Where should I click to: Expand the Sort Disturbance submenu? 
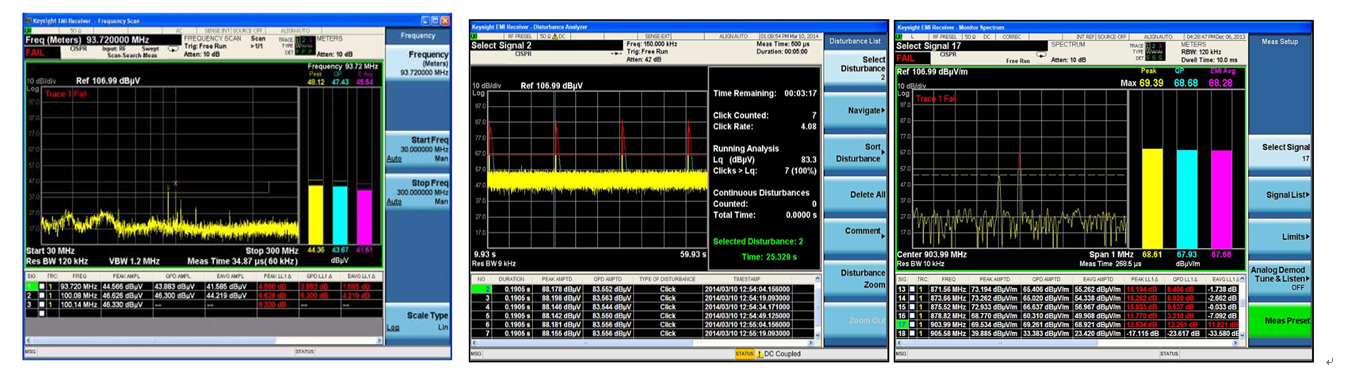click(x=857, y=152)
